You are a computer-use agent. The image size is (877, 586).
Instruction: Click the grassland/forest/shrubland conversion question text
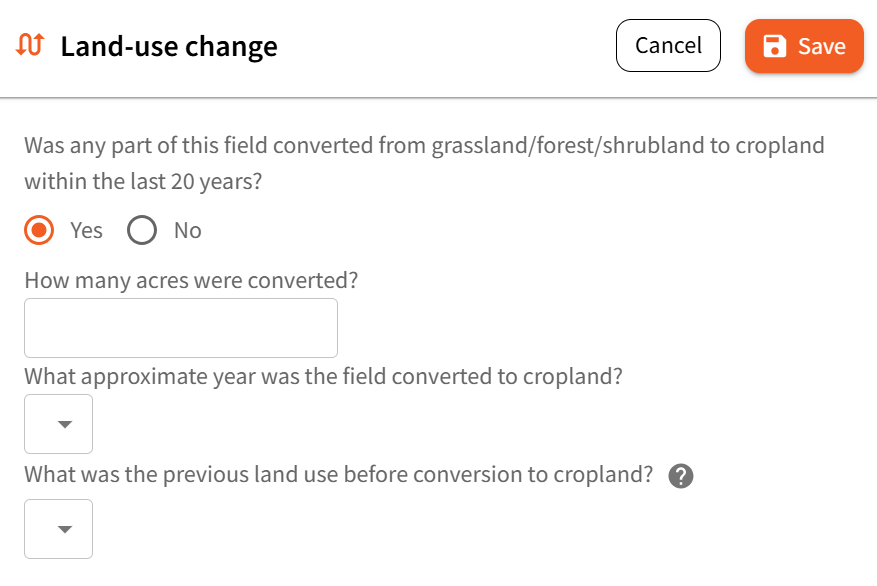coord(424,146)
